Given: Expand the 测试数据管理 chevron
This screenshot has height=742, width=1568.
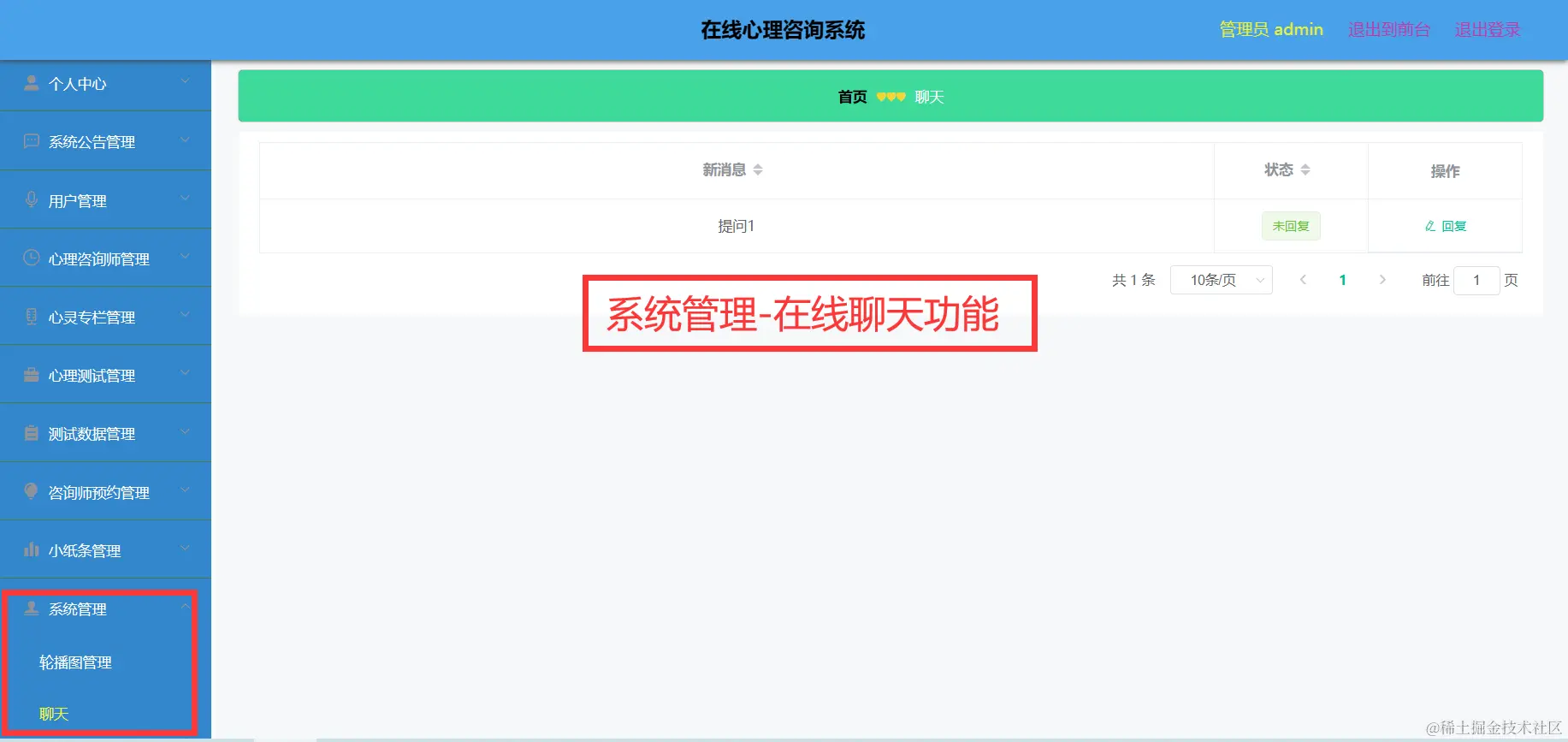Looking at the screenshot, I should click(x=185, y=431).
